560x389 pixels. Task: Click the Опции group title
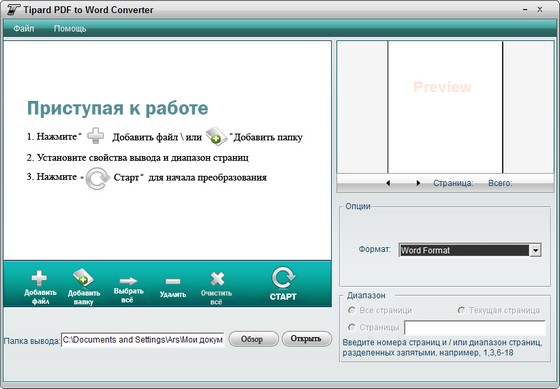(x=358, y=206)
